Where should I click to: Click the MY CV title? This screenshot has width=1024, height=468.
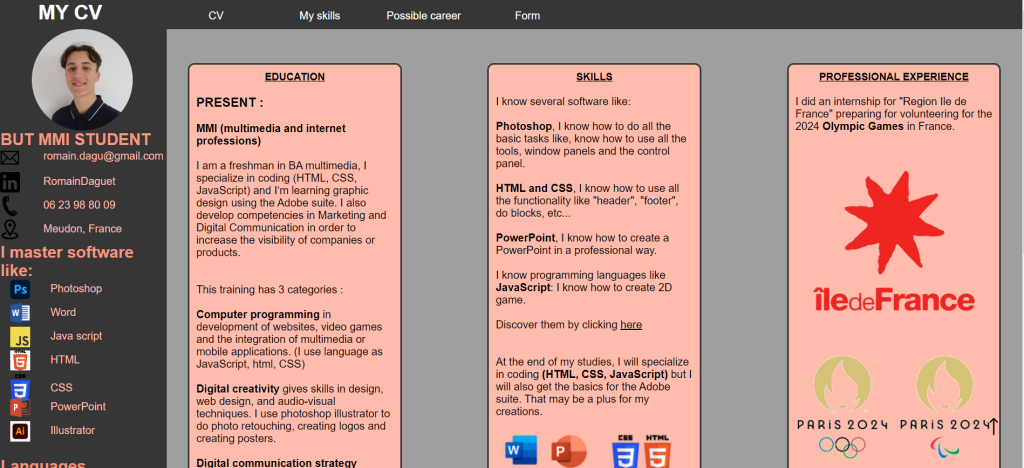click(x=70, y=12)
